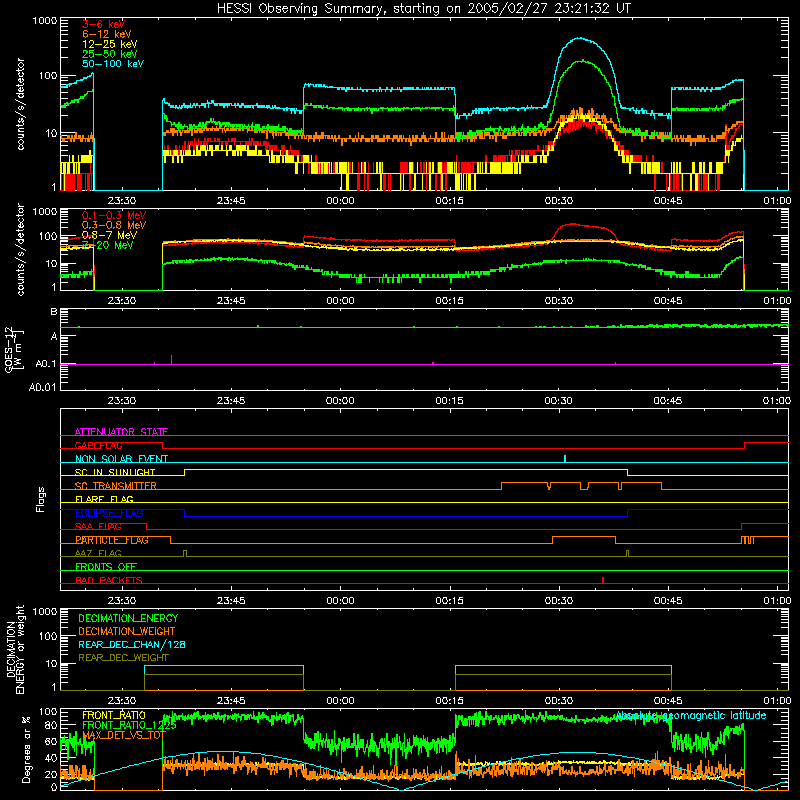Click the 'Flags' vertical axis label
The height and width of the screenshot is (800, 800).
(41, 499)
